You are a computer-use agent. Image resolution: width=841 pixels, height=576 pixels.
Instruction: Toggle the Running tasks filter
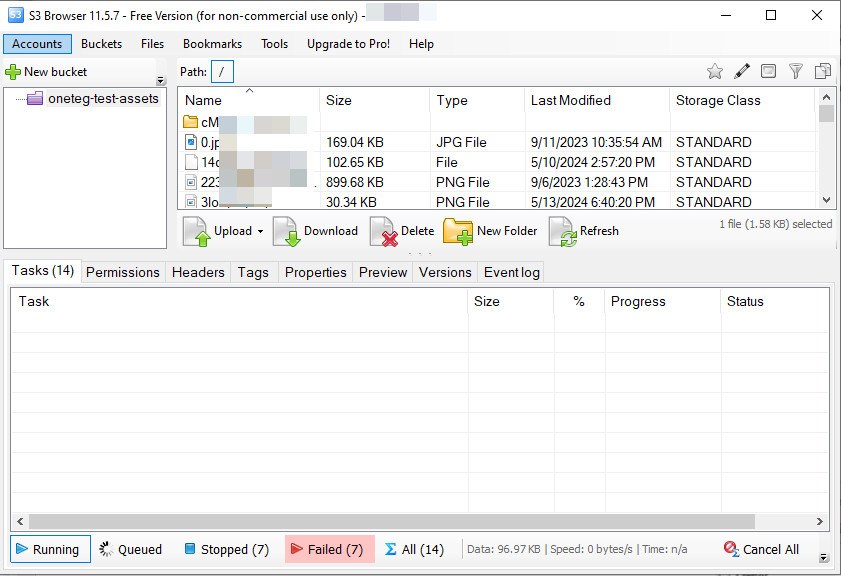[51, 549]
